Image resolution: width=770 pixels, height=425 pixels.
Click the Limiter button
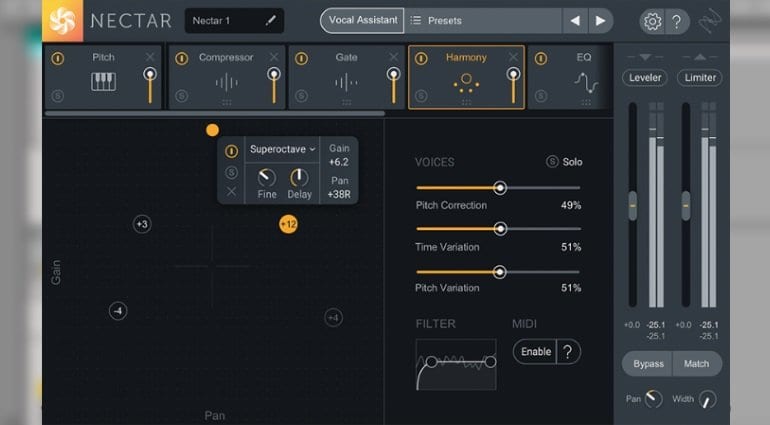(700, 78)
